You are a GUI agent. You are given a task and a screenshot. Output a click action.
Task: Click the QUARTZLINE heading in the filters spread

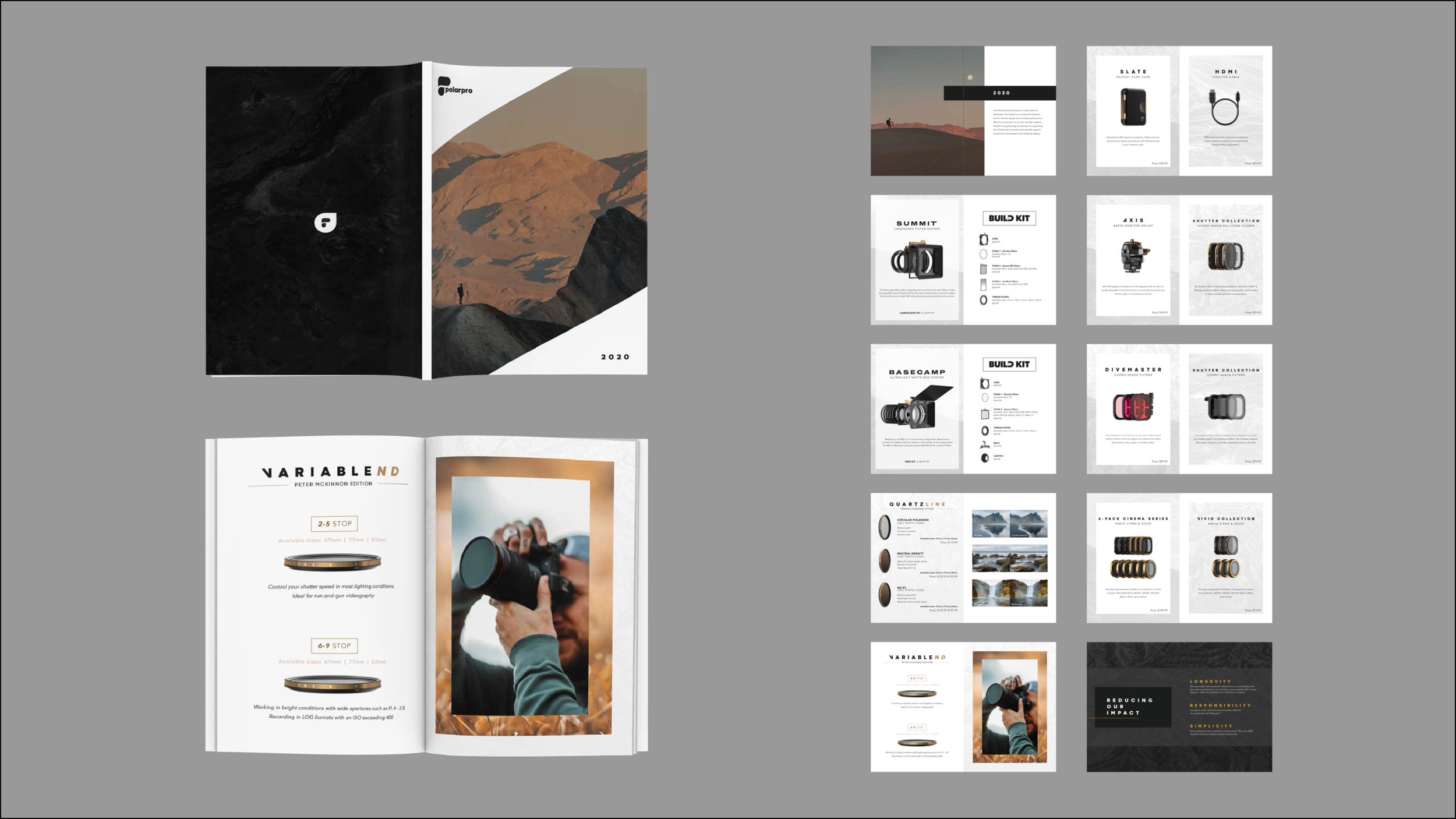pos(917,504)
